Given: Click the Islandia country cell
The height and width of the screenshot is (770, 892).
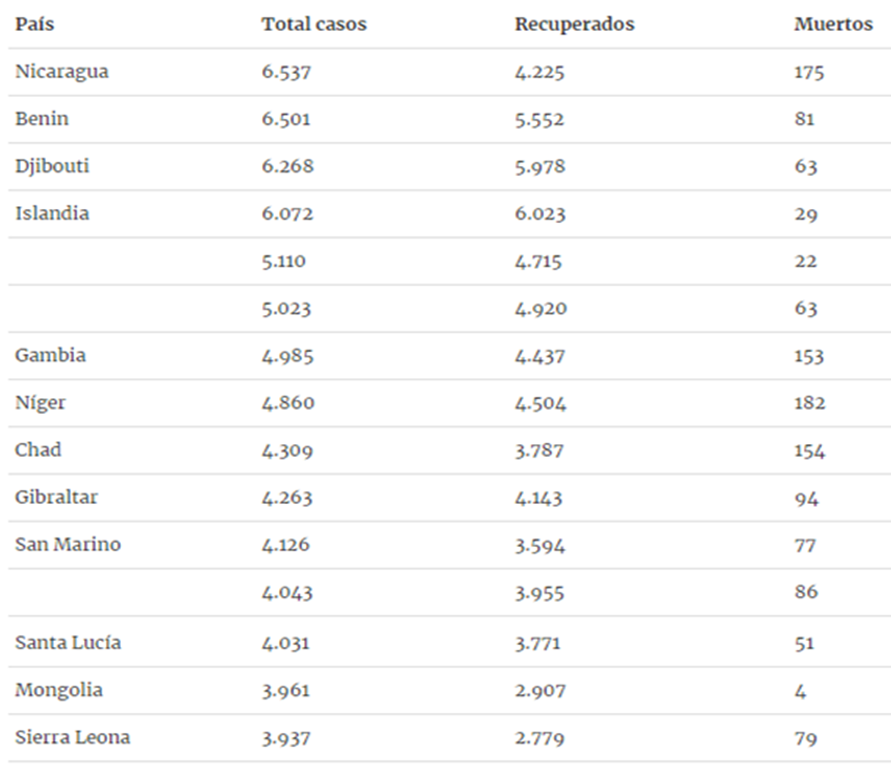Looking at the screenshot, I should pos(52,213).
